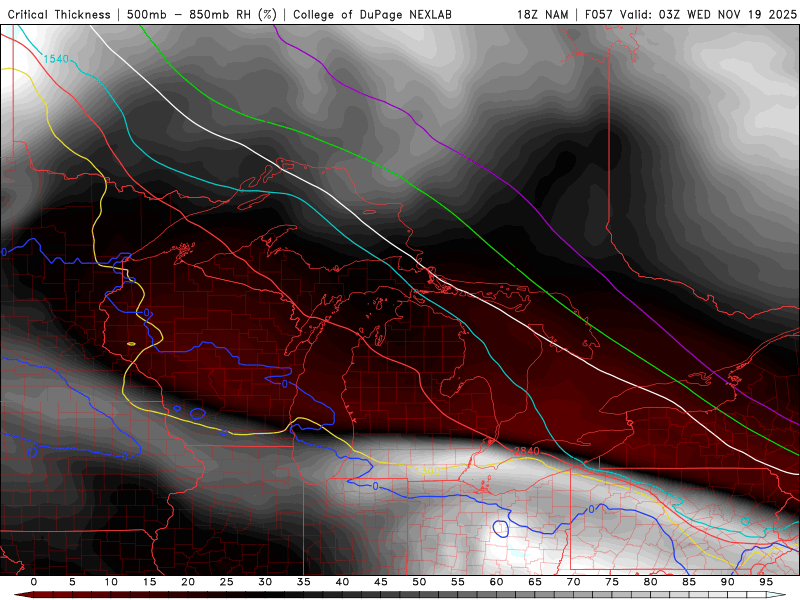Pick the "20" label on the color scale
This screenshot has width=800, height=600.
188,582
